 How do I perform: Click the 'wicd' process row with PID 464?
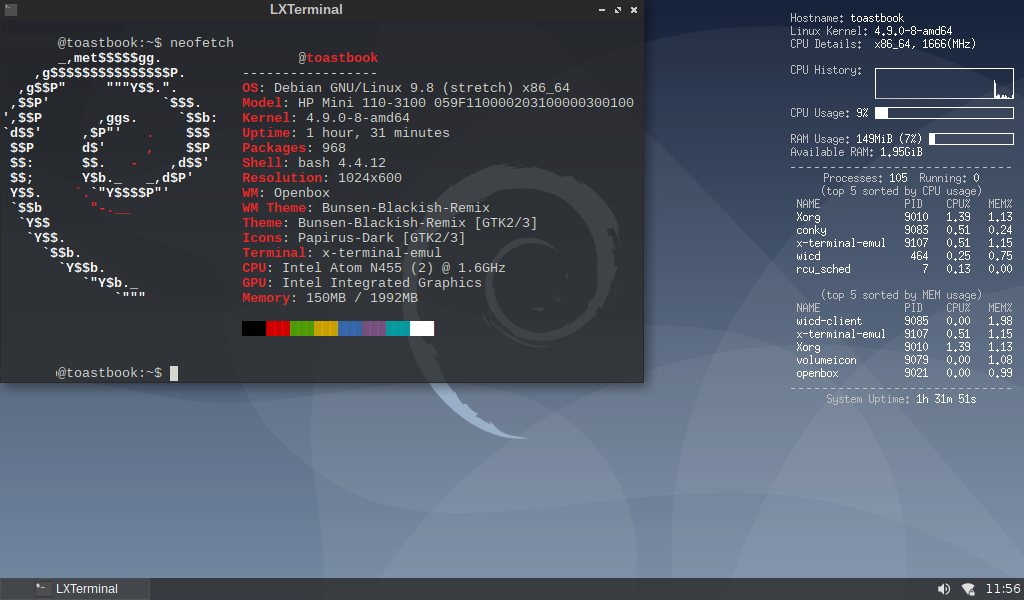[904, 257]
